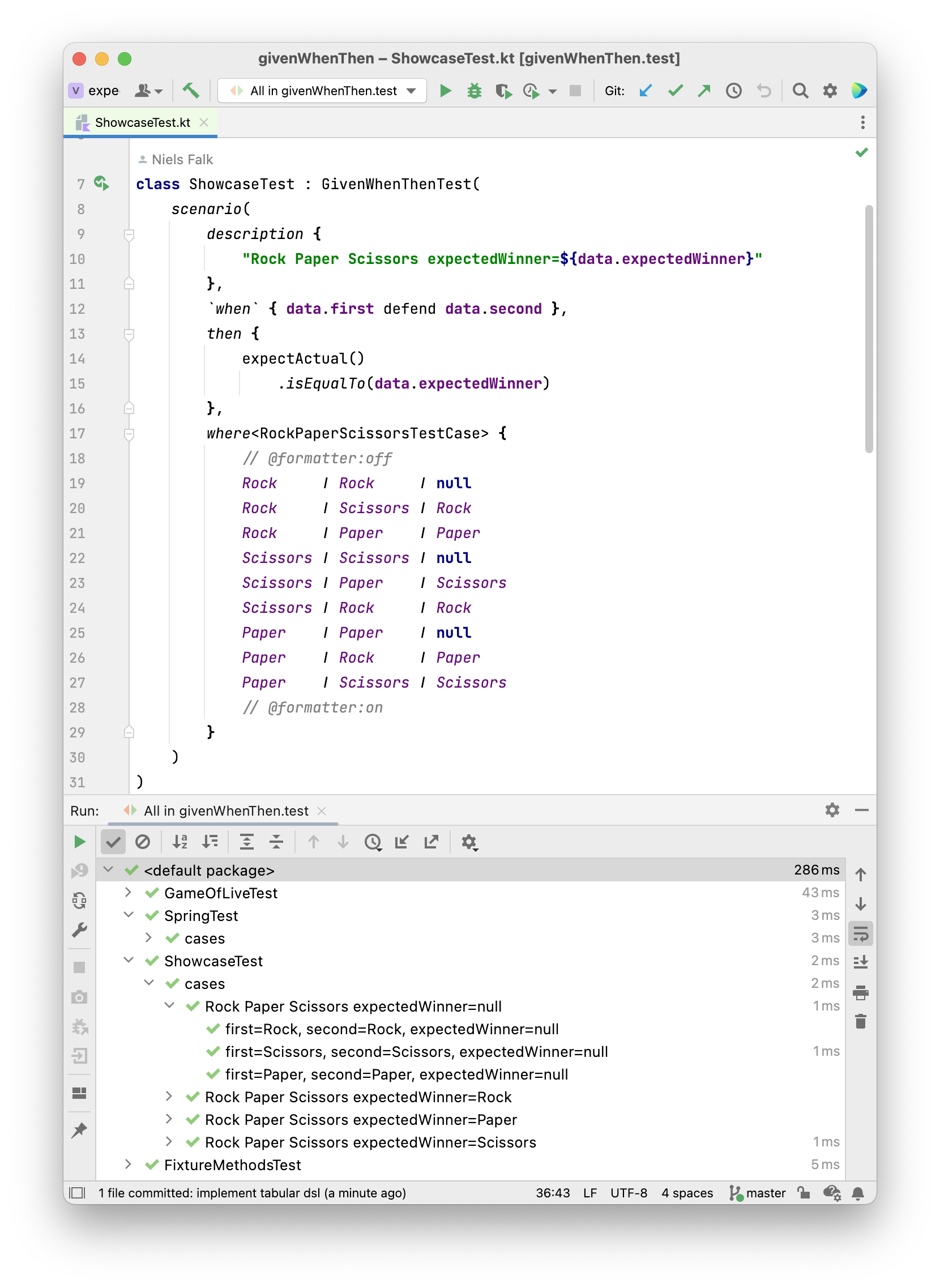Click Git Update Project blue arrow
Image resolution: width=940 pixels, height=1288 pixels.
point(645,91)
